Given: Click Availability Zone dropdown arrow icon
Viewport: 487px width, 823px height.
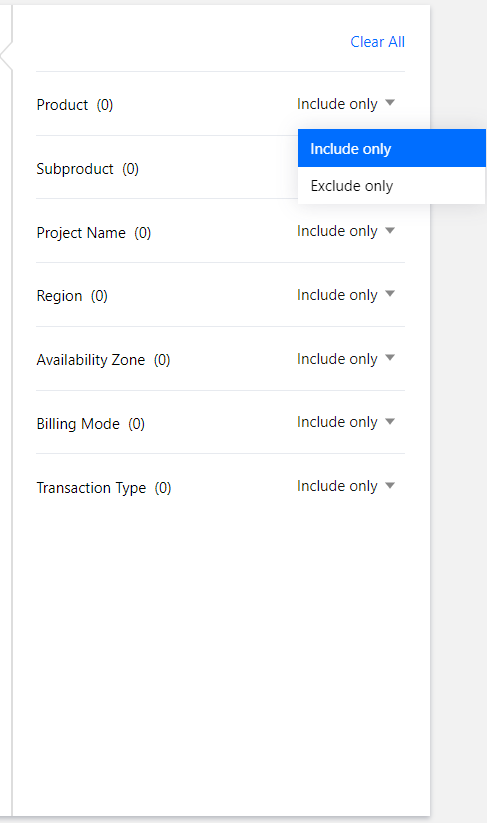Looking at the screenshot, I should (x=390, y=358).
